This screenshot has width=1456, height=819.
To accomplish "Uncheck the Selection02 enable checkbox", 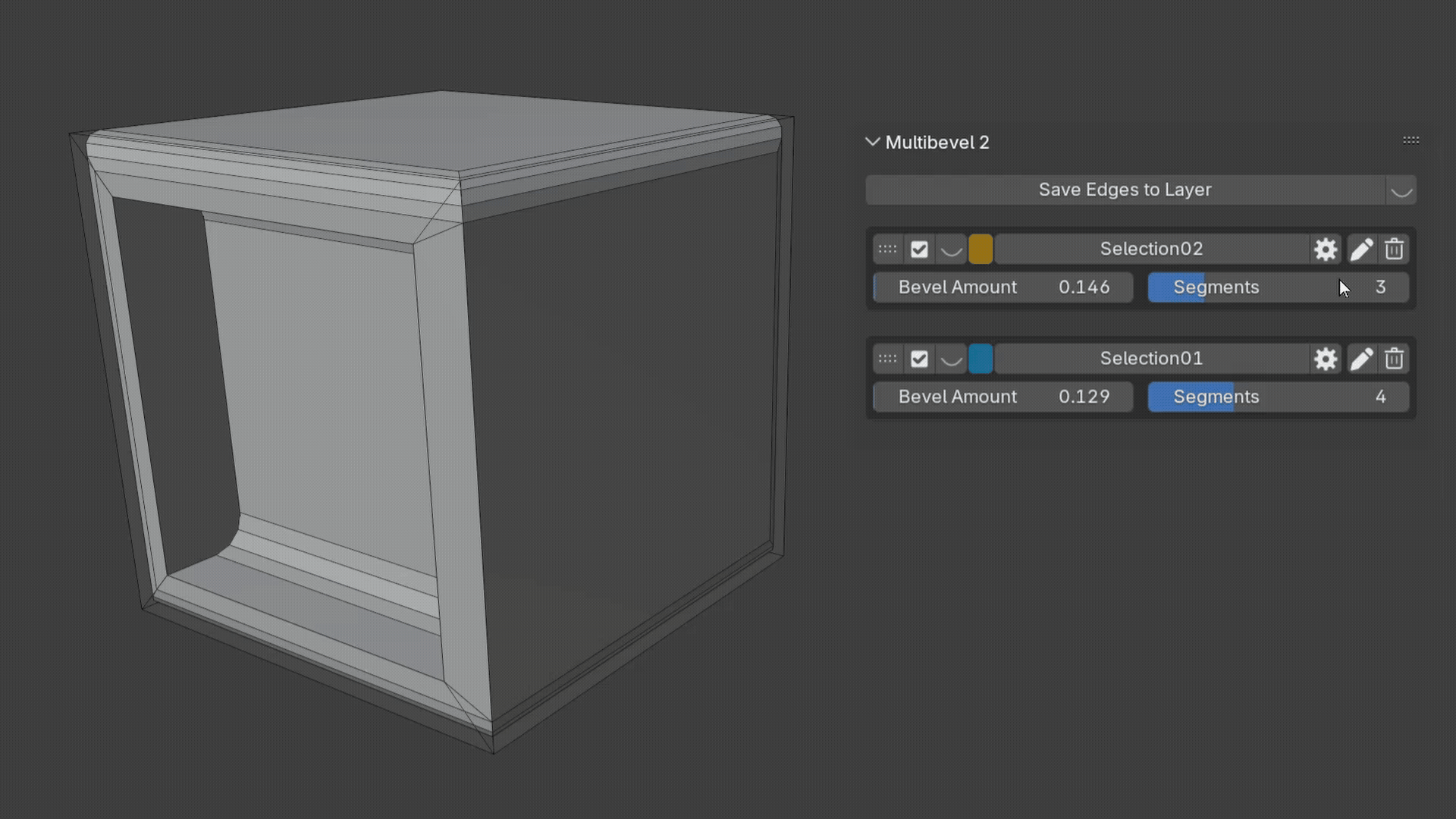I will (x=919, y=249).
